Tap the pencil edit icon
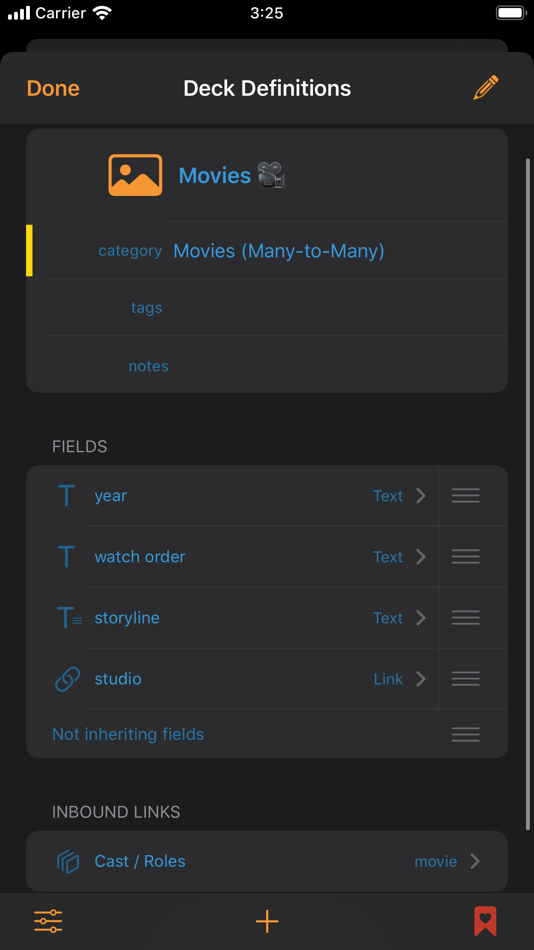The width and height of the screenshot is (534, 950). pyautogui.click(x=486, y=88)
